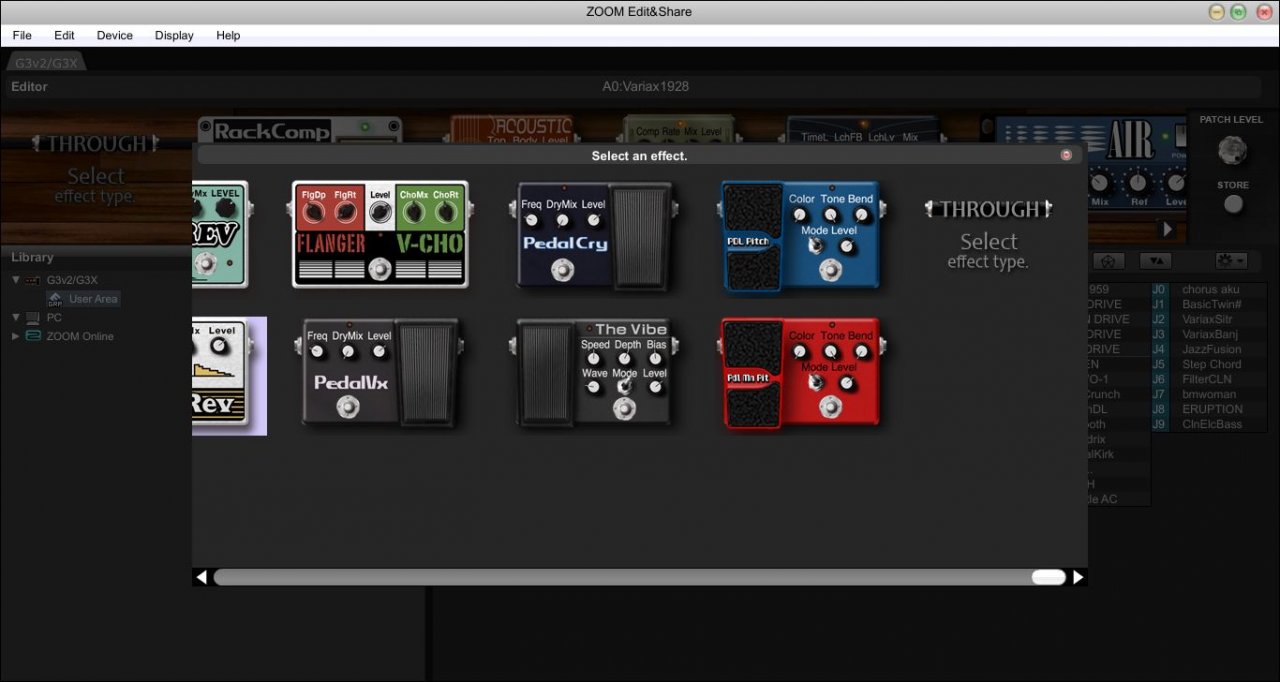Viewport: 1280px width, 682px height.
Task: Select patch J7 bmwoman
Action: point(1209,394)
